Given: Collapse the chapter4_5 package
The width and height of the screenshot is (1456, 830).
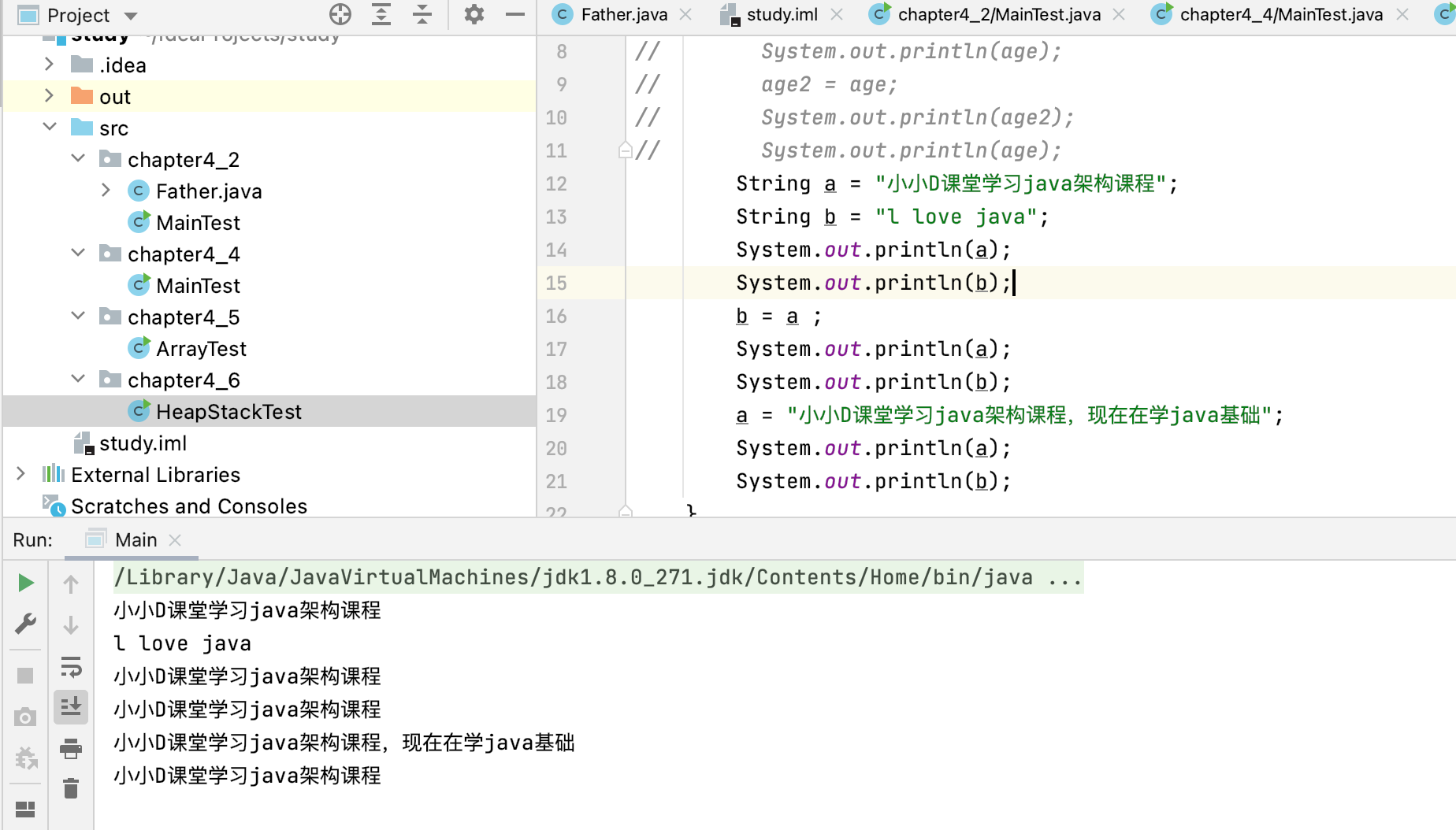Looking at the screenshot, I should click(x=78, y=317).
